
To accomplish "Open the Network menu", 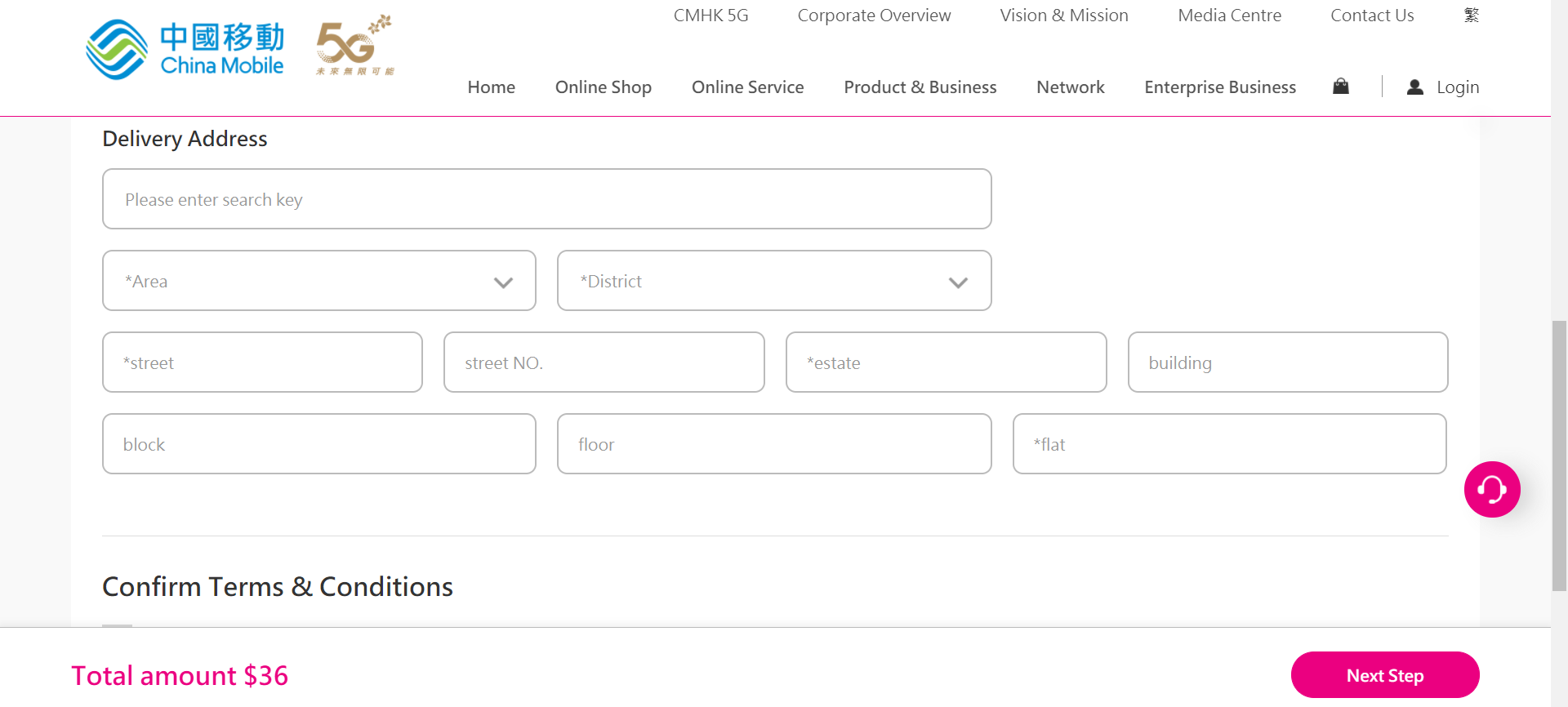I will pos(1071,87).
